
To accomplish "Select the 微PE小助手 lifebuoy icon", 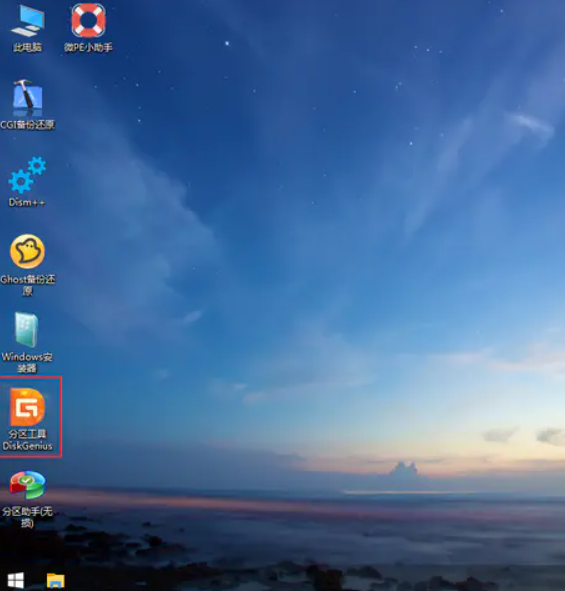I will pos(88,20).
